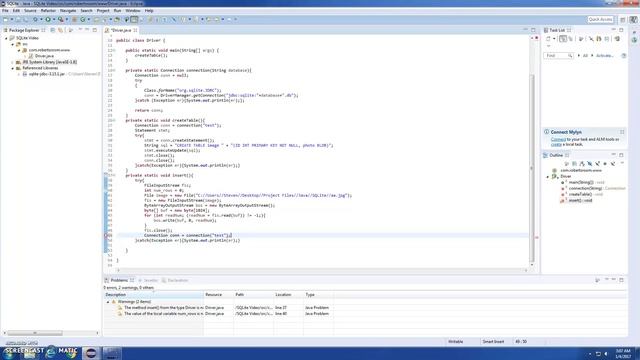Click the Package Explorer horizontal scrollbar
This screenshot has width=640, height=360.
[x=35, y=333]
